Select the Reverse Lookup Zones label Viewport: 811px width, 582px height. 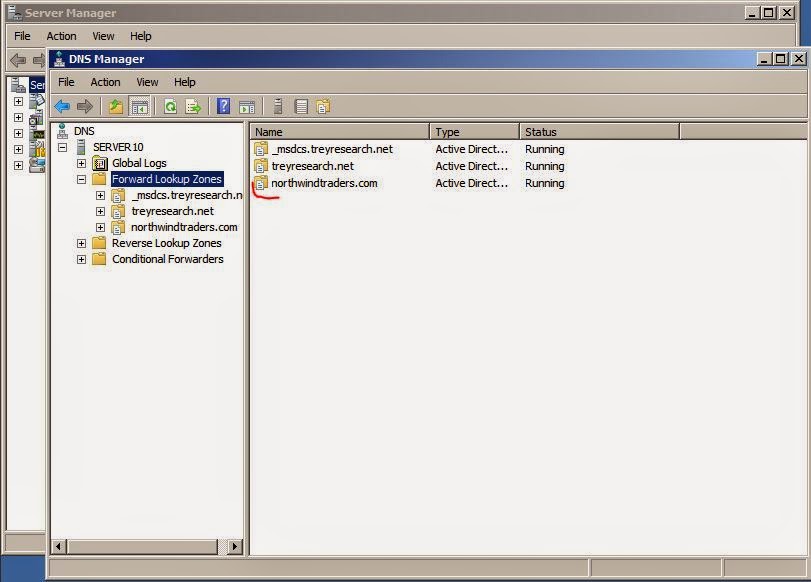click(167, 243)
